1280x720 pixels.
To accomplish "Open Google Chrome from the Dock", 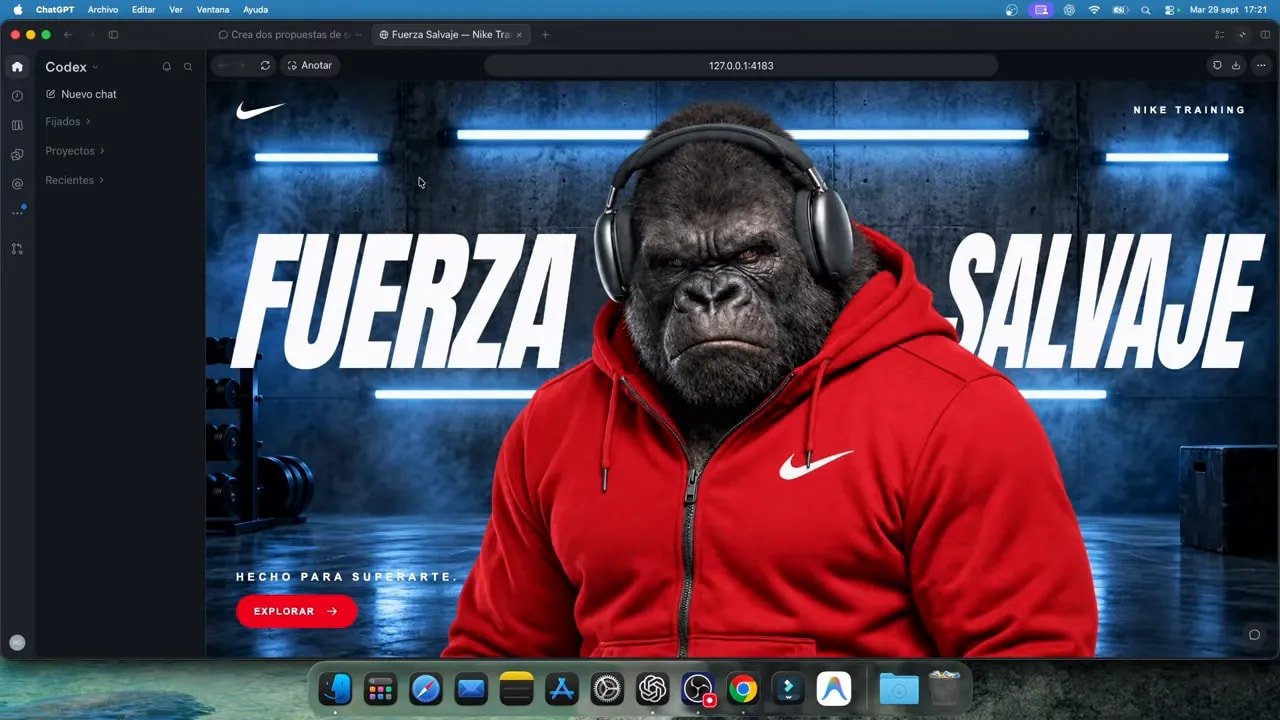I will 743,689.
